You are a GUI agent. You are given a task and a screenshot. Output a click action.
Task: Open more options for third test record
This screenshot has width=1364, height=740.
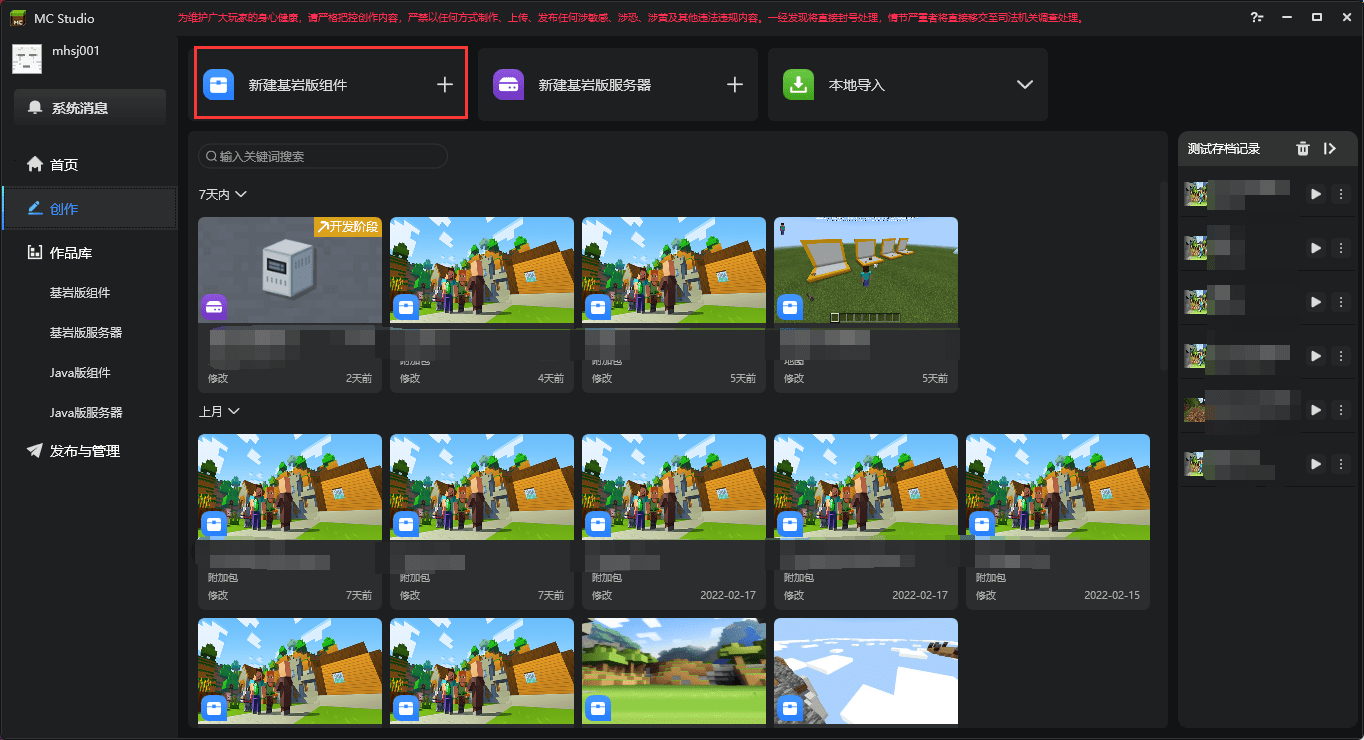click(x=1341, y=302)
